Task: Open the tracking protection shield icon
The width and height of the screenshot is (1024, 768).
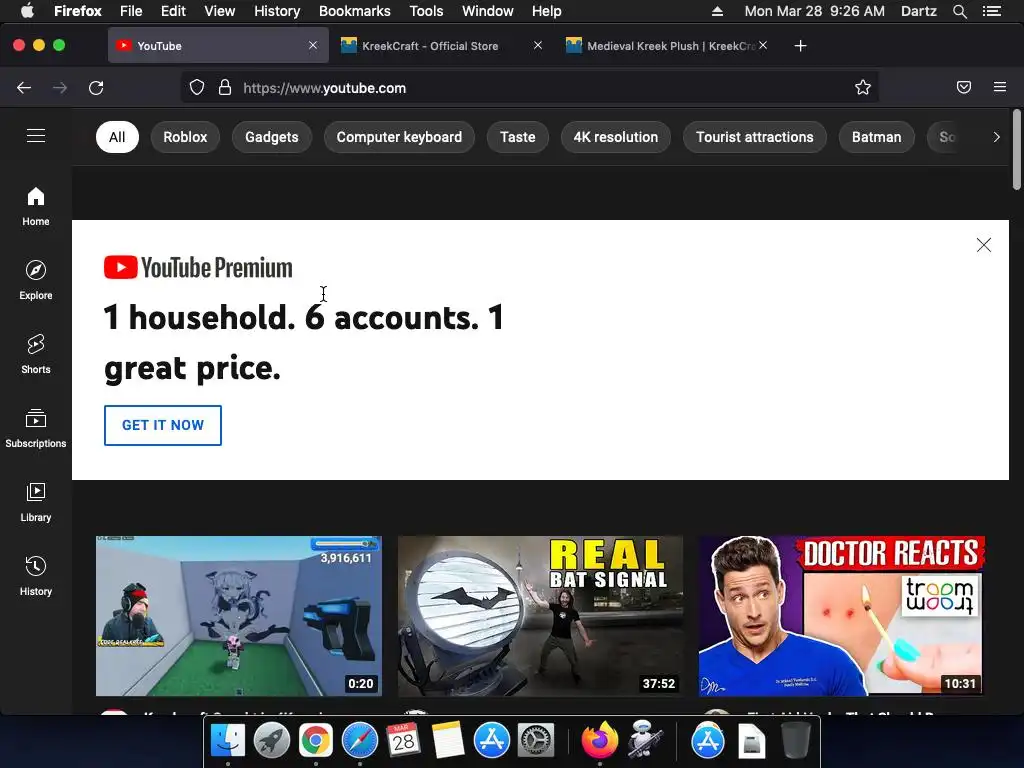Action: (x=197, y=88)
